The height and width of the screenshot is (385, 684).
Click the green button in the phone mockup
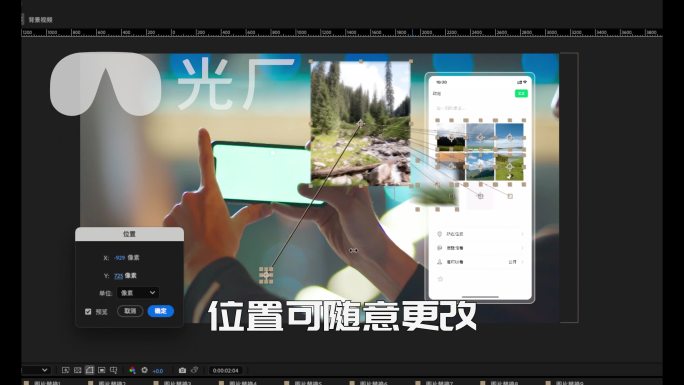[x=521, y=93]
